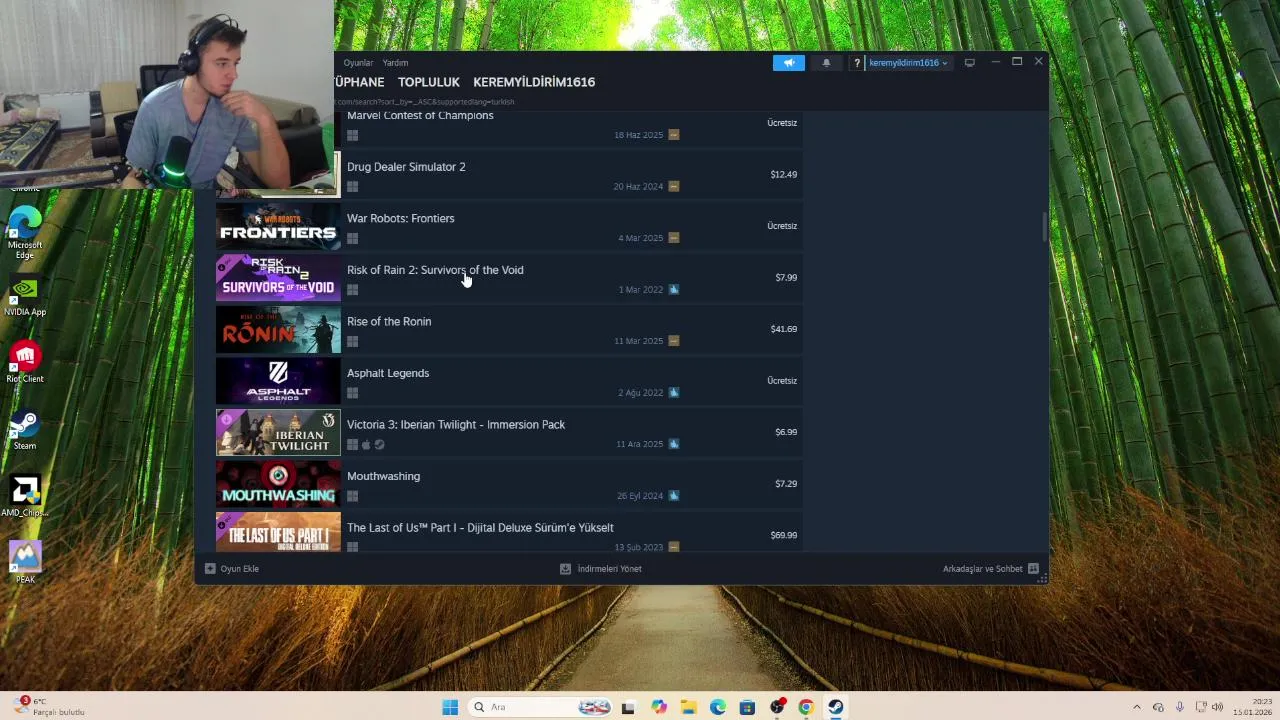Click Survivors of the Void thumbnail
The image size is (1280, 720).
278,278
